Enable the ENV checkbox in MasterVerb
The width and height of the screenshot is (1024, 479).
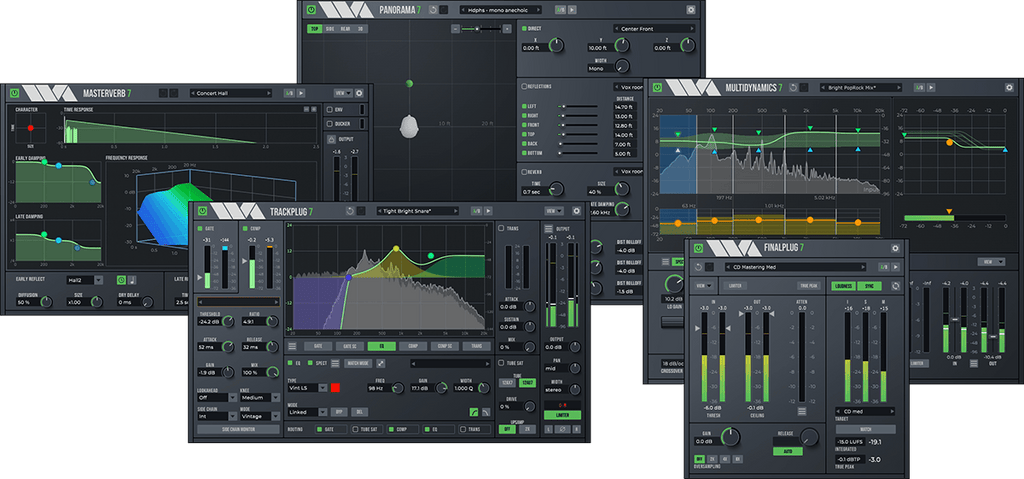pos(330,109)
